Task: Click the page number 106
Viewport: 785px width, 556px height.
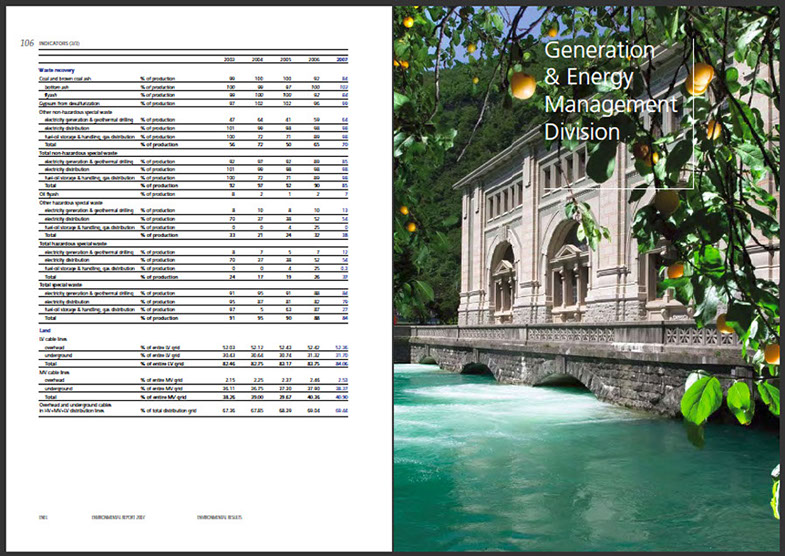Action: tap(27, 43)
